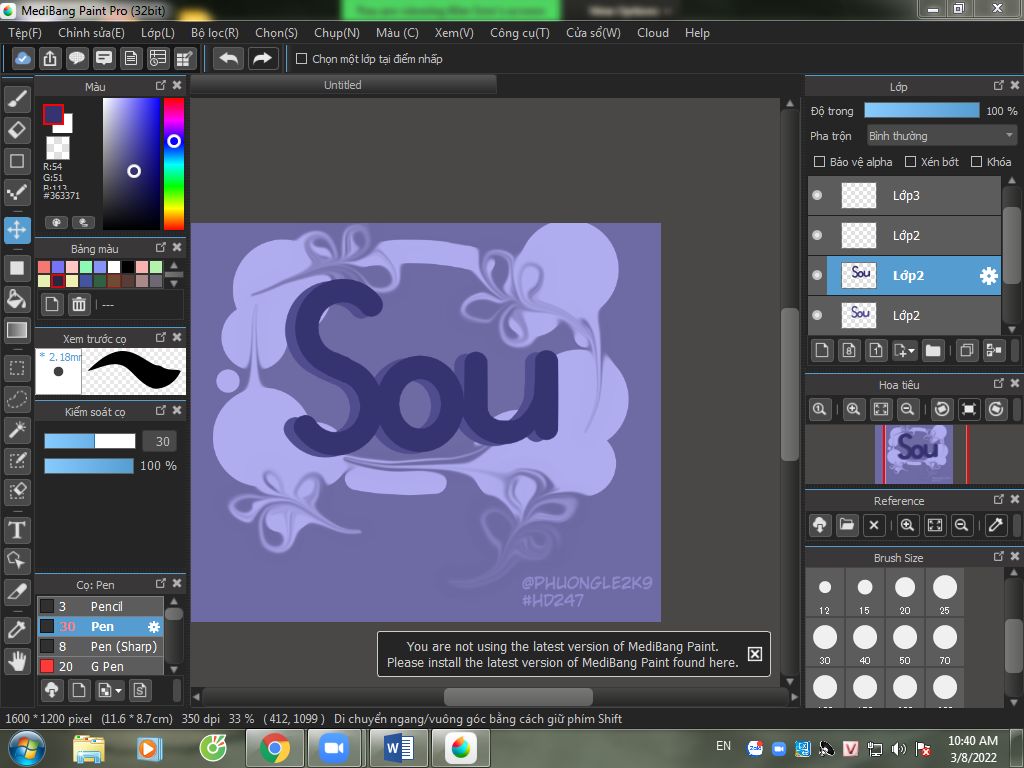Image resolution: width=1024 pixels, height=768 pixels.
Task: Choose the Bucket fill tool
Action: tap(17, 300)
